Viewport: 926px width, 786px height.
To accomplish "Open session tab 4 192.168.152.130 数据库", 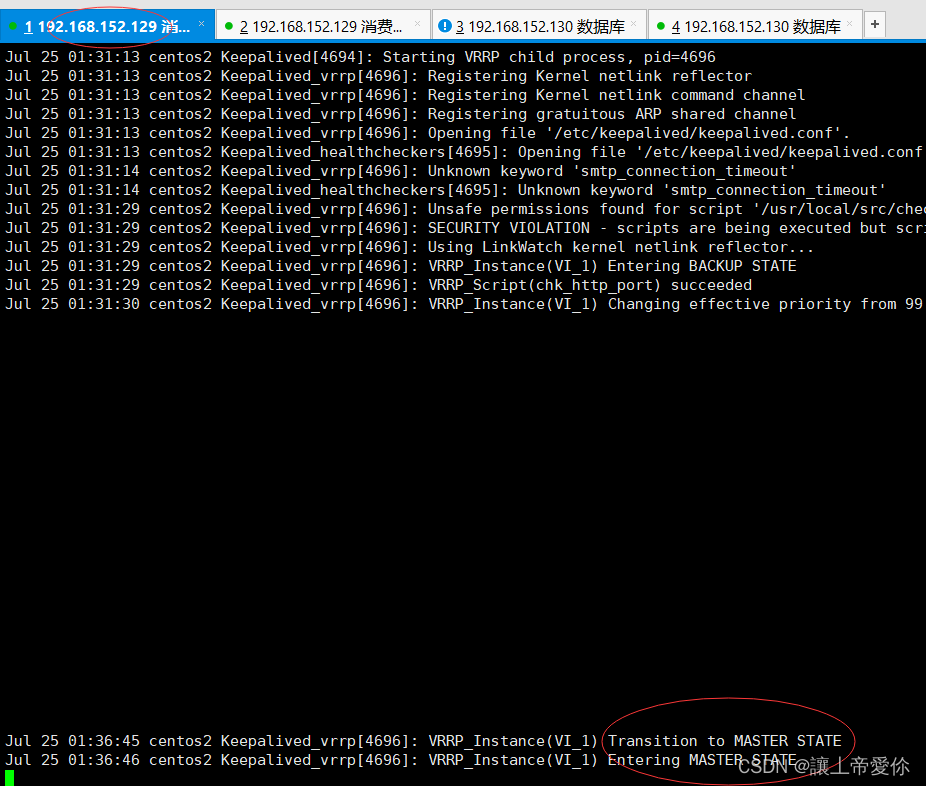I will [x=755, y=26].
